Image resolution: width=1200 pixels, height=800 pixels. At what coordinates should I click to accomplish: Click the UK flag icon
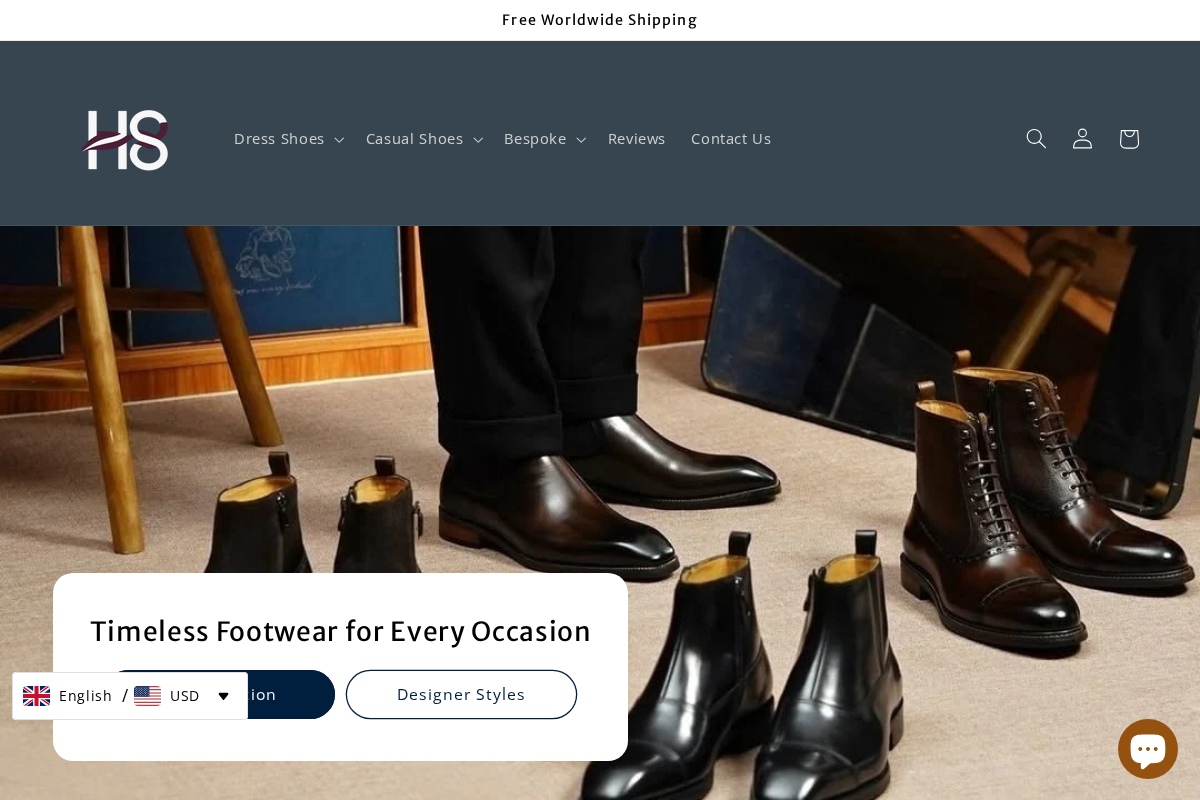pos(36,695)
